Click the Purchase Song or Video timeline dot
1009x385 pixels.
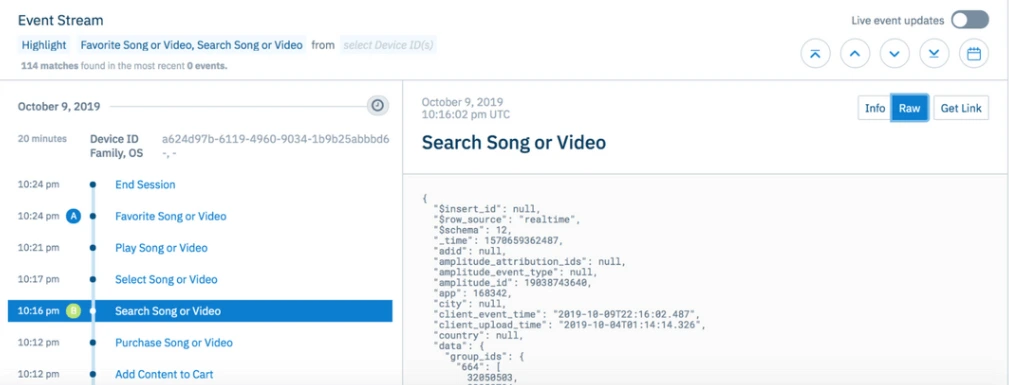click(93, 343)
